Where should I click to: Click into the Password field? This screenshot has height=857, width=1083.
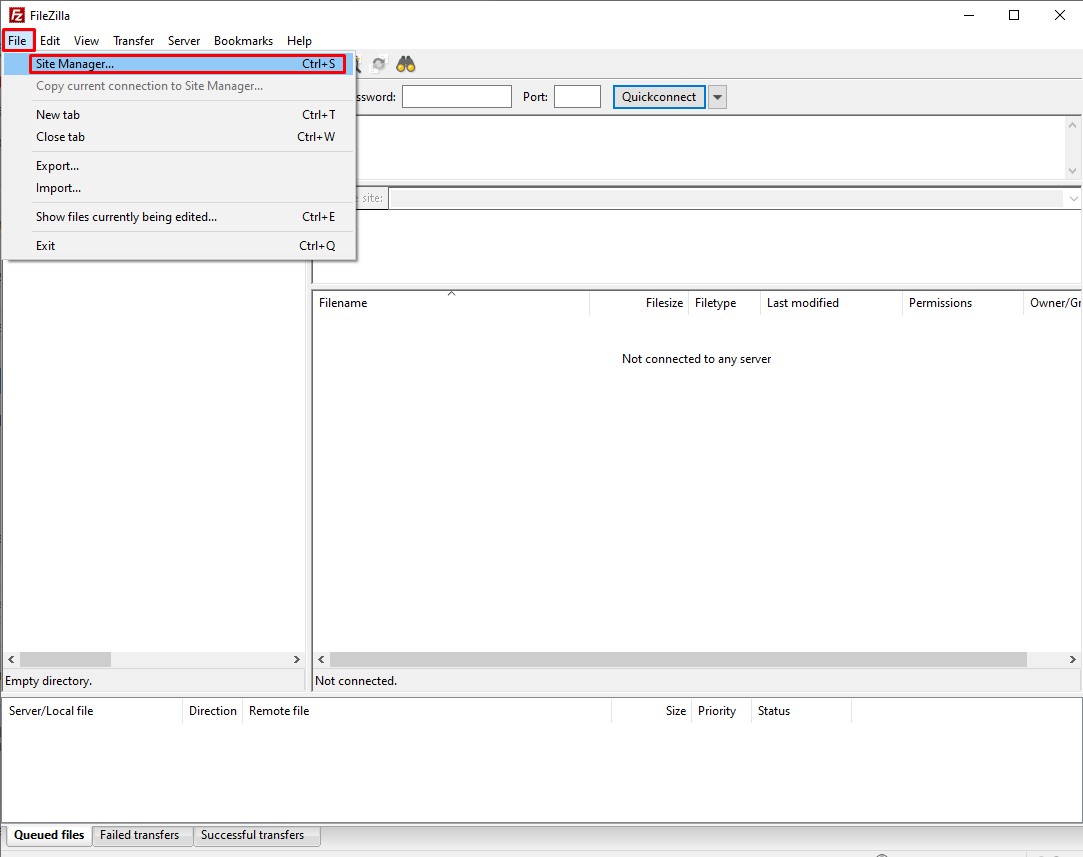[457, 97]
